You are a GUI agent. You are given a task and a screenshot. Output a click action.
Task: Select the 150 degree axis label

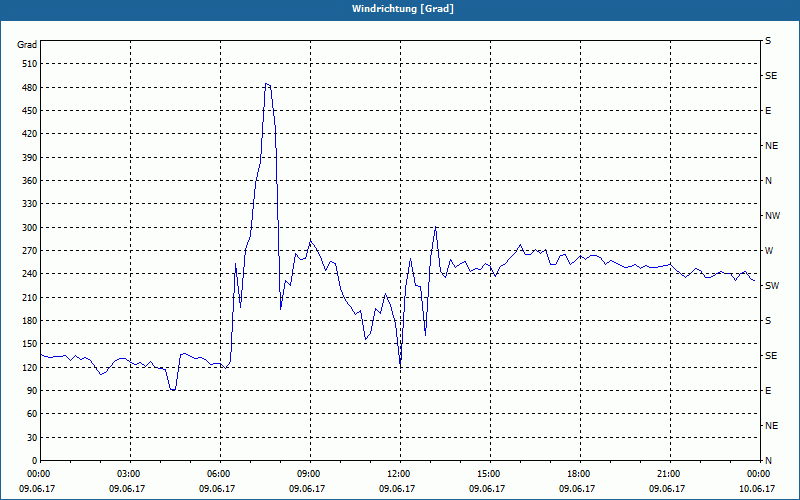pos(31,344)
